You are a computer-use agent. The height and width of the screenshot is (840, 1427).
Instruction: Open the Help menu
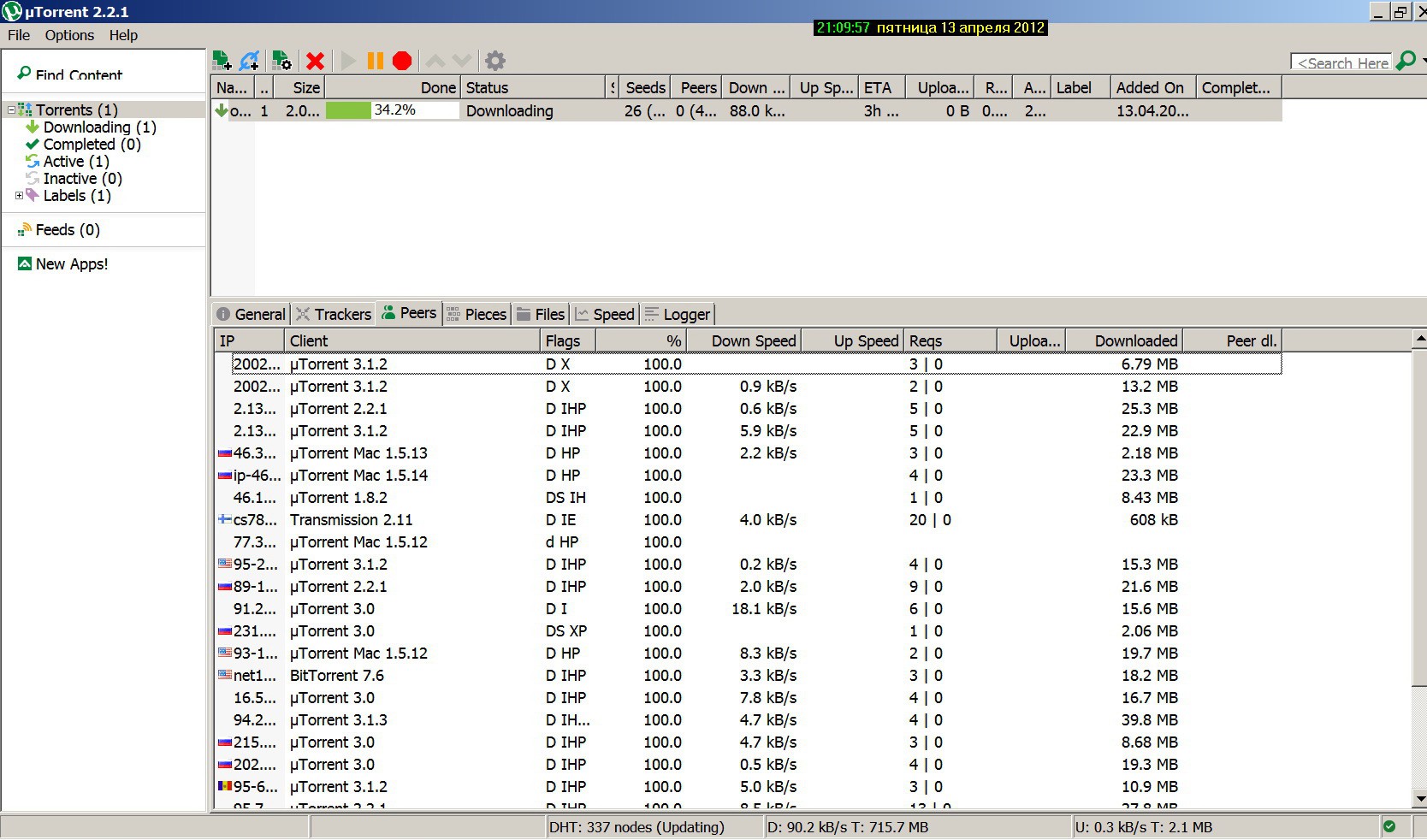[x=123, y=35]
